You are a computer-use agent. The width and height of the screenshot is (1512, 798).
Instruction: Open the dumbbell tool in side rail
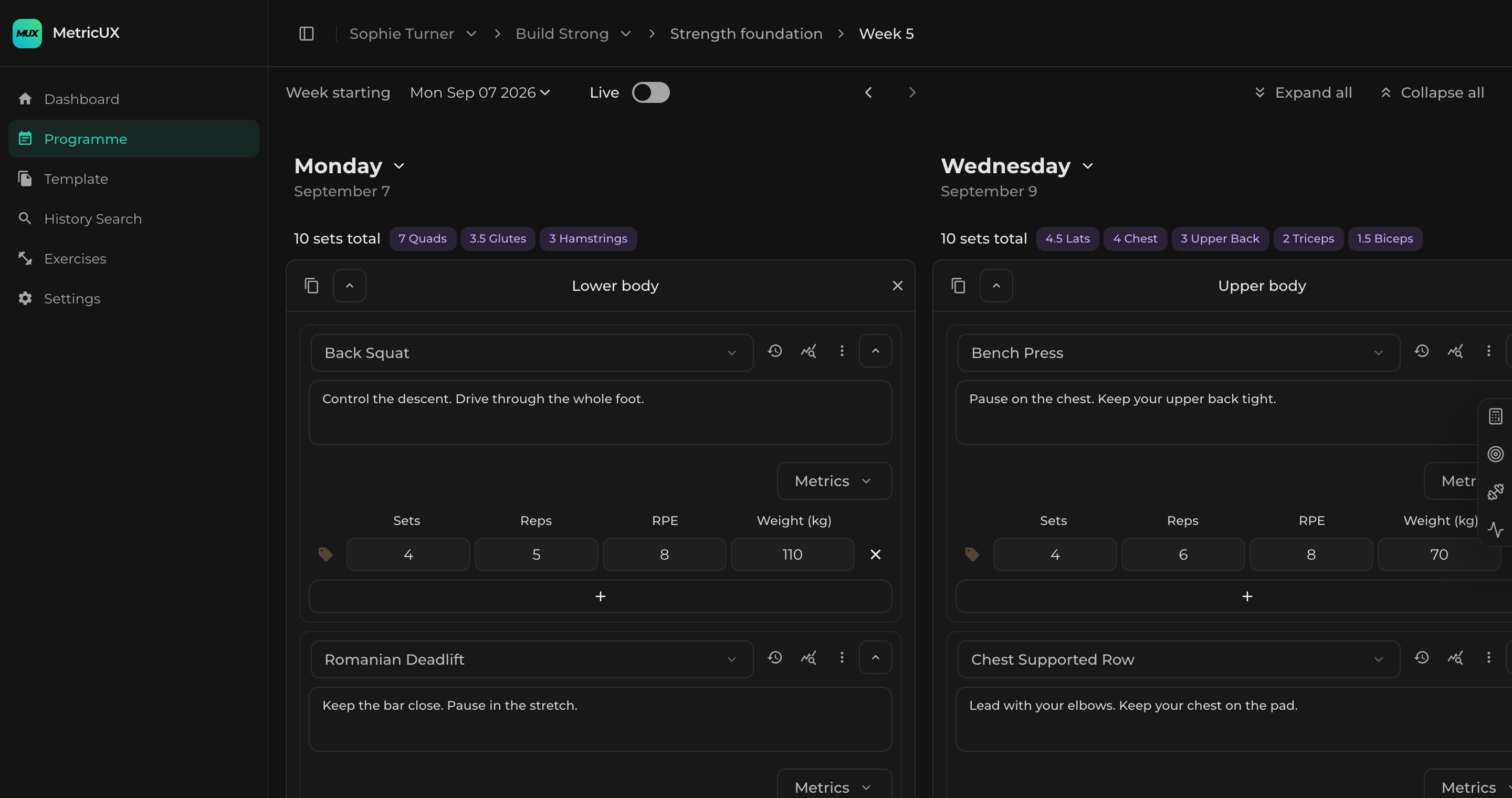click(x=1496, y=492)
